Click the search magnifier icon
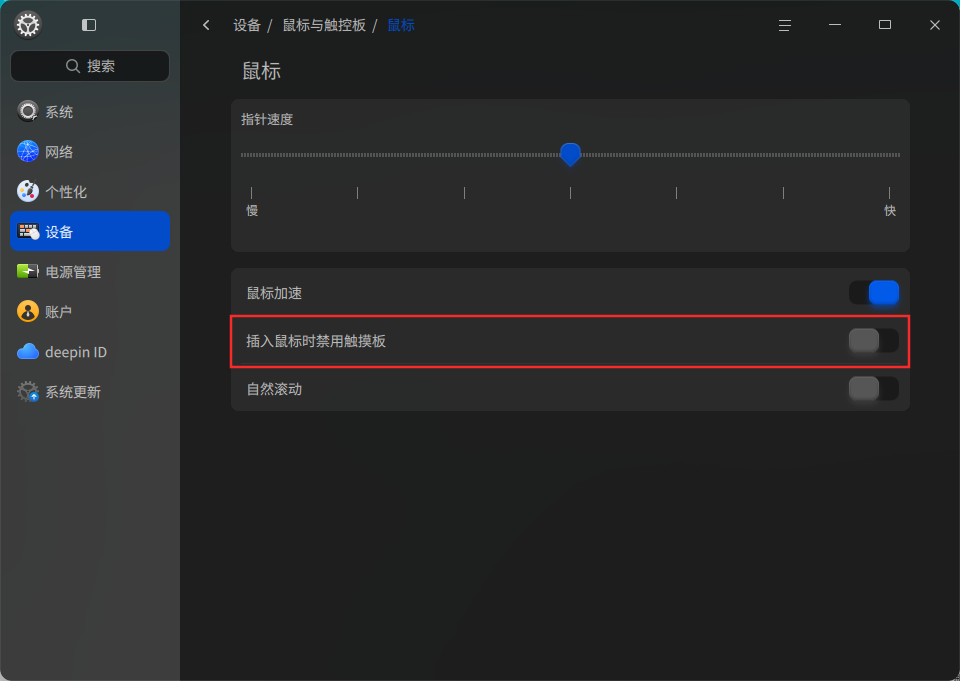The image size is (960, 681). tap(73, 66)
